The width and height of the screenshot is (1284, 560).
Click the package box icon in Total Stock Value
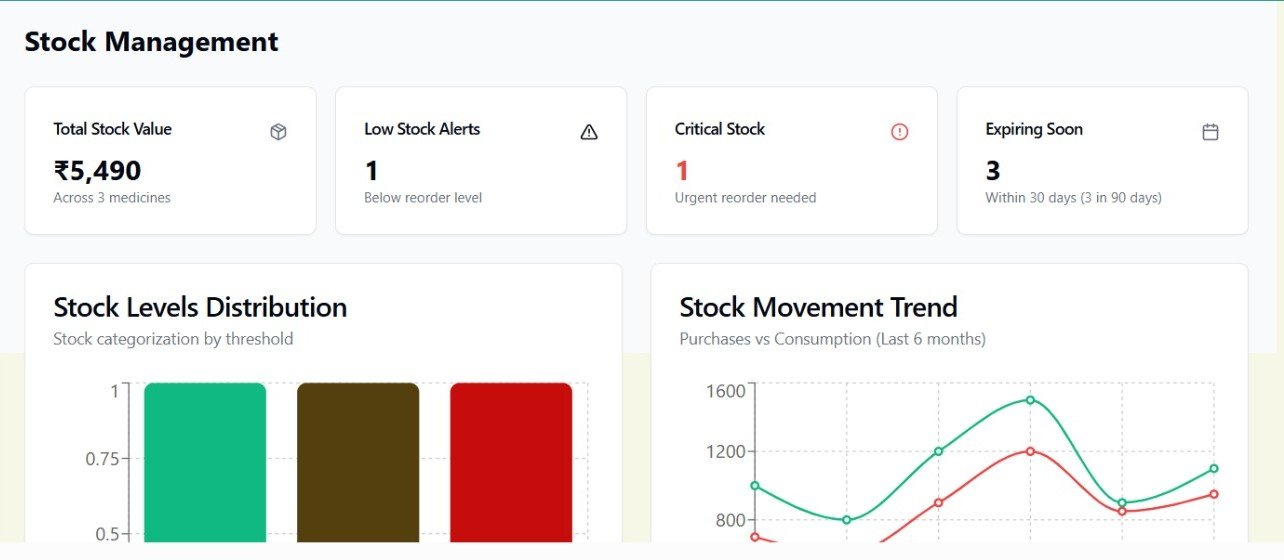click(278, 132)
